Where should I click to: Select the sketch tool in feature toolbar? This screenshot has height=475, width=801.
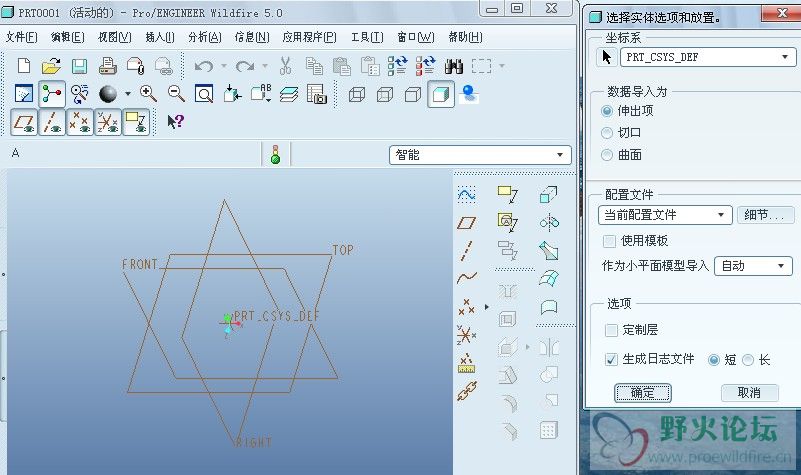click(x=466, y=195)
